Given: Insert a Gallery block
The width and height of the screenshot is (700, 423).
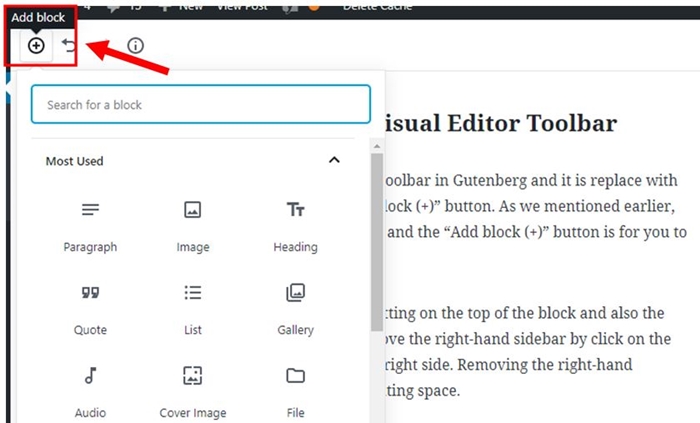Looking at the screenshot, I should tap(296, 311).
